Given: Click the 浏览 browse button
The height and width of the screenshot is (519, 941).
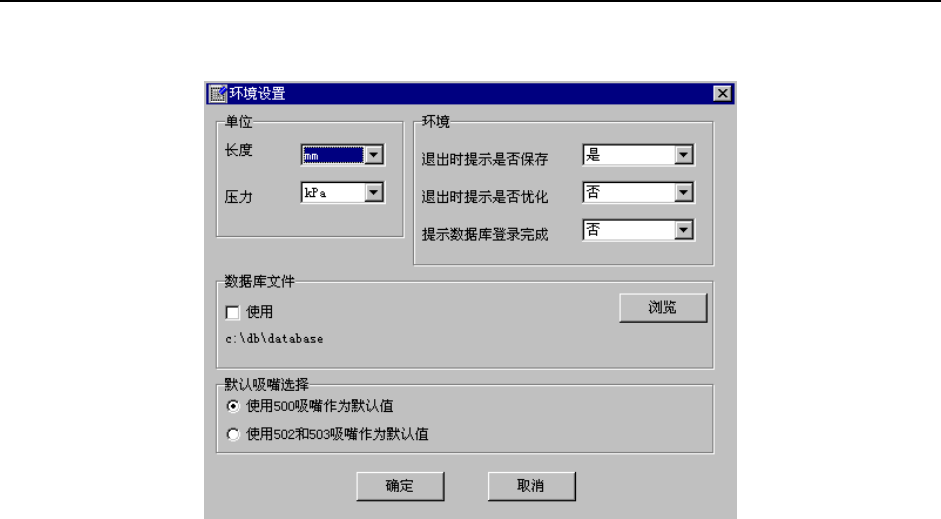Looking at the screenshot, I should pos(663,308).
